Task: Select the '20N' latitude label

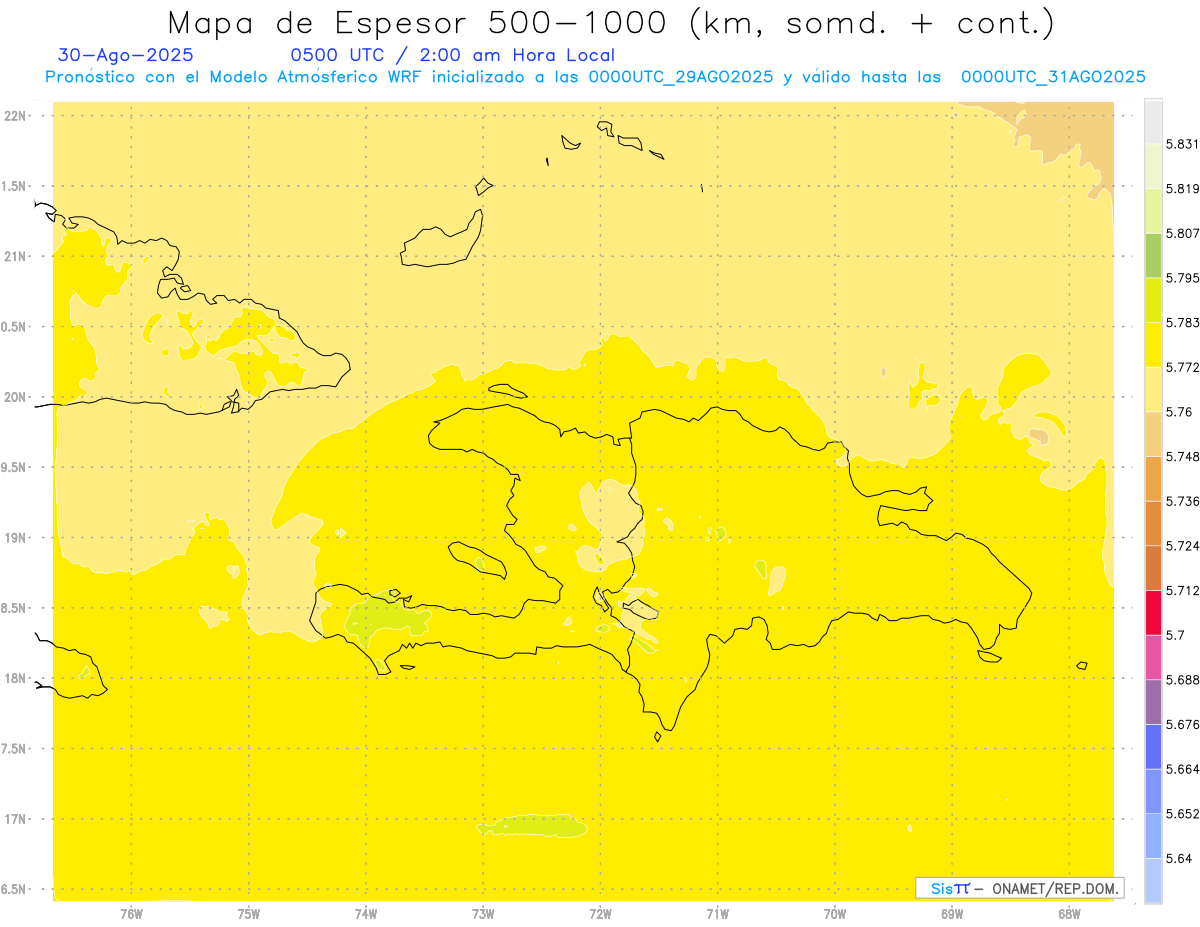Action: point(14,397)
